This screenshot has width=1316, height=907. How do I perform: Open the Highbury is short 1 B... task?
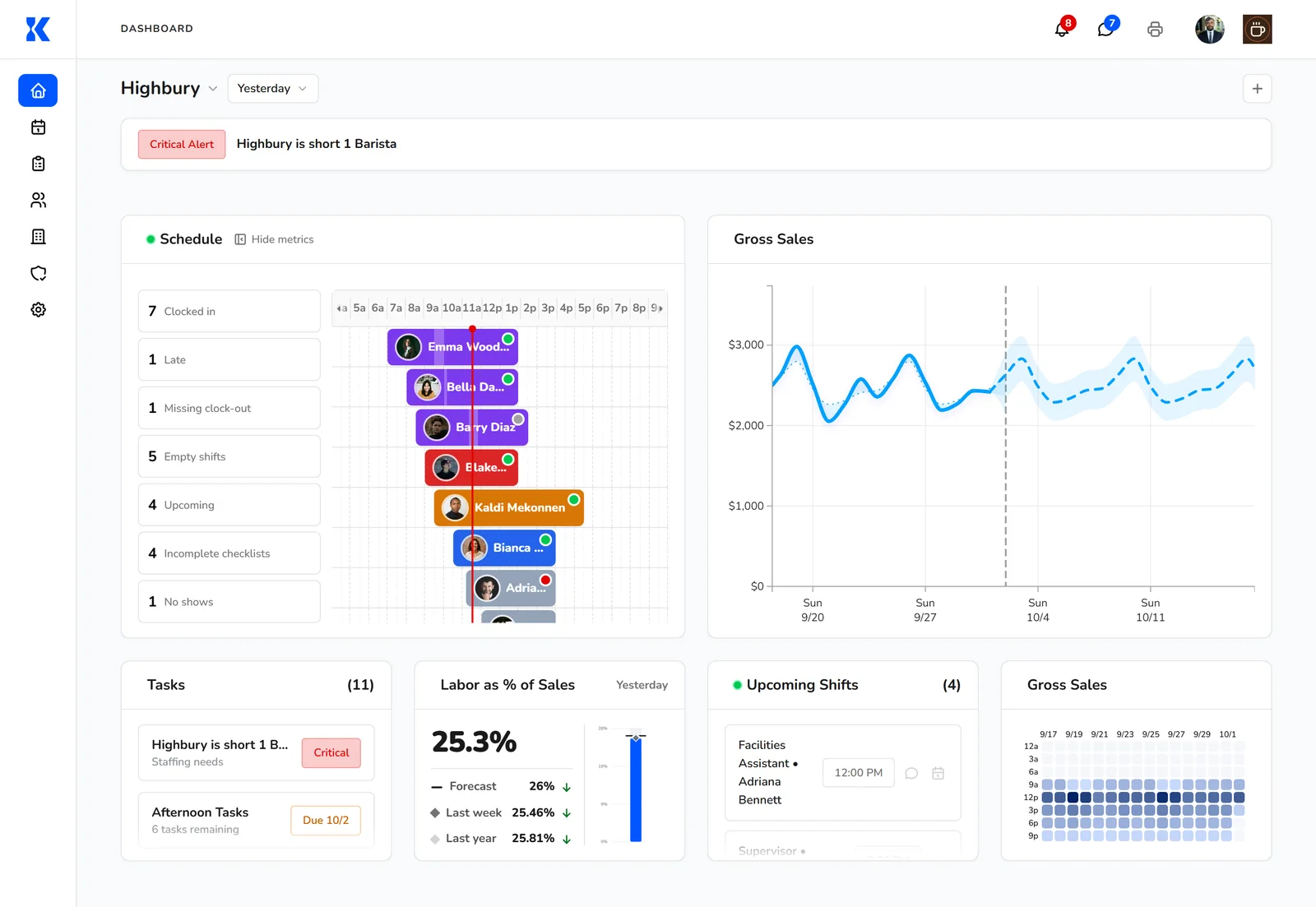click(x=256, y=752)
